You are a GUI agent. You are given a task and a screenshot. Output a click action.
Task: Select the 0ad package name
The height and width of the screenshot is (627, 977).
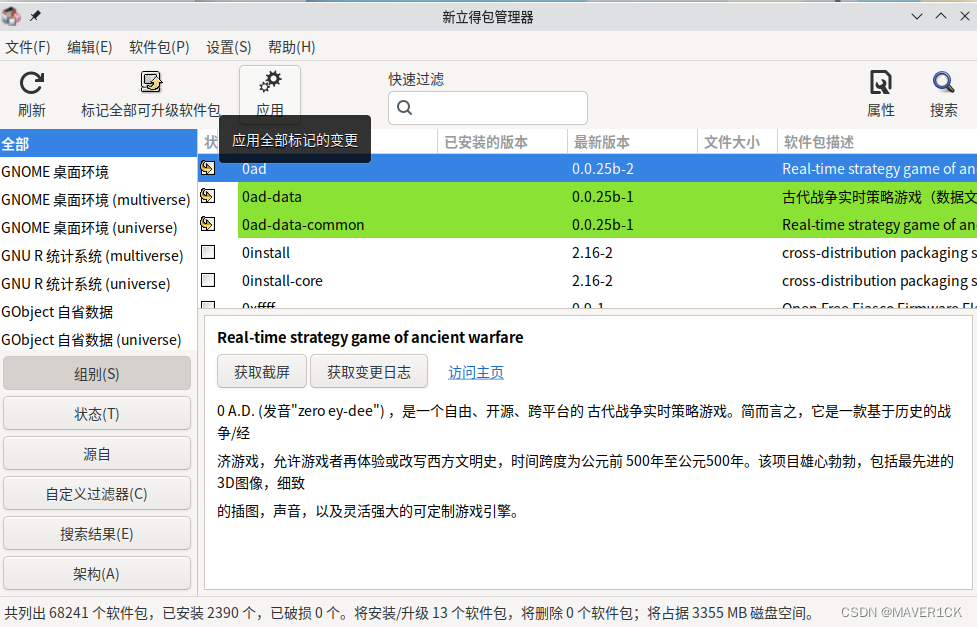[254, 169]
